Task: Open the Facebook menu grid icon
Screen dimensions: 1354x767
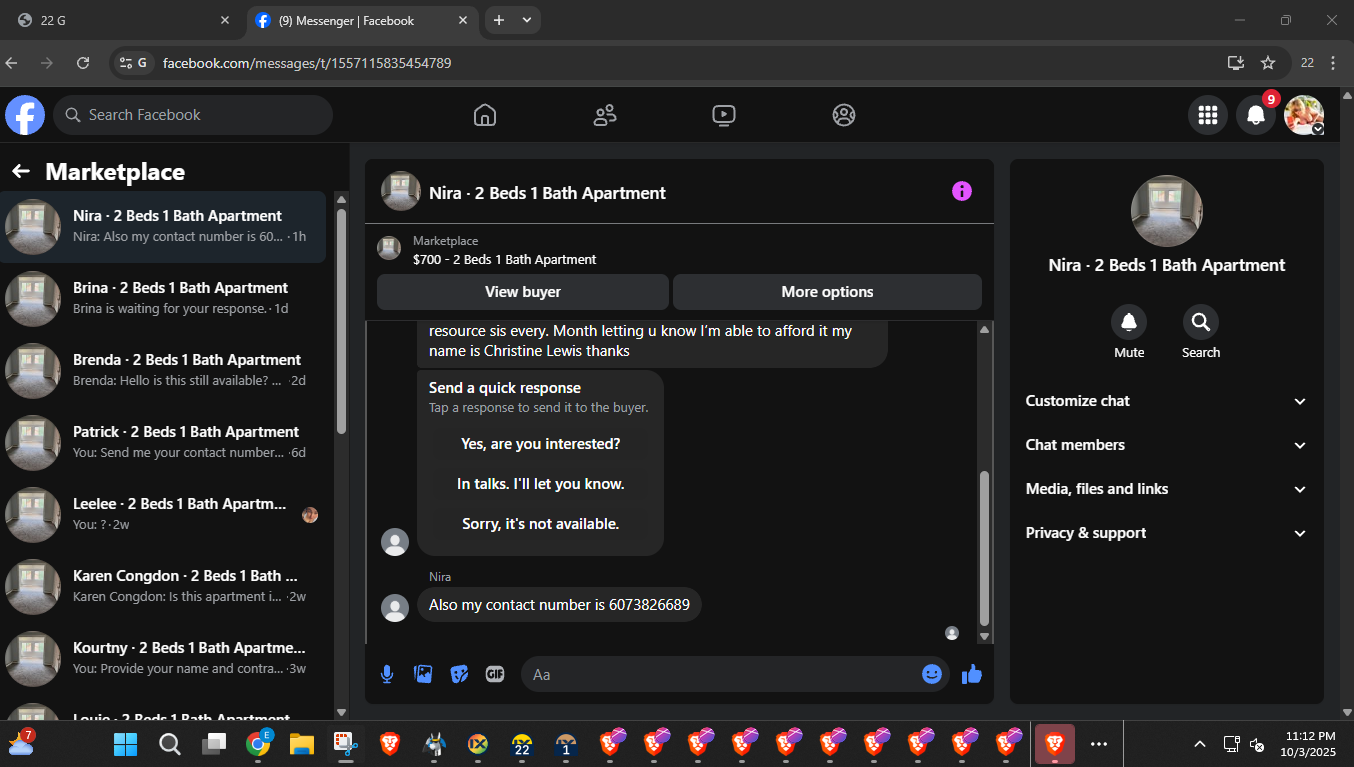Action: tap(1208, 115)
